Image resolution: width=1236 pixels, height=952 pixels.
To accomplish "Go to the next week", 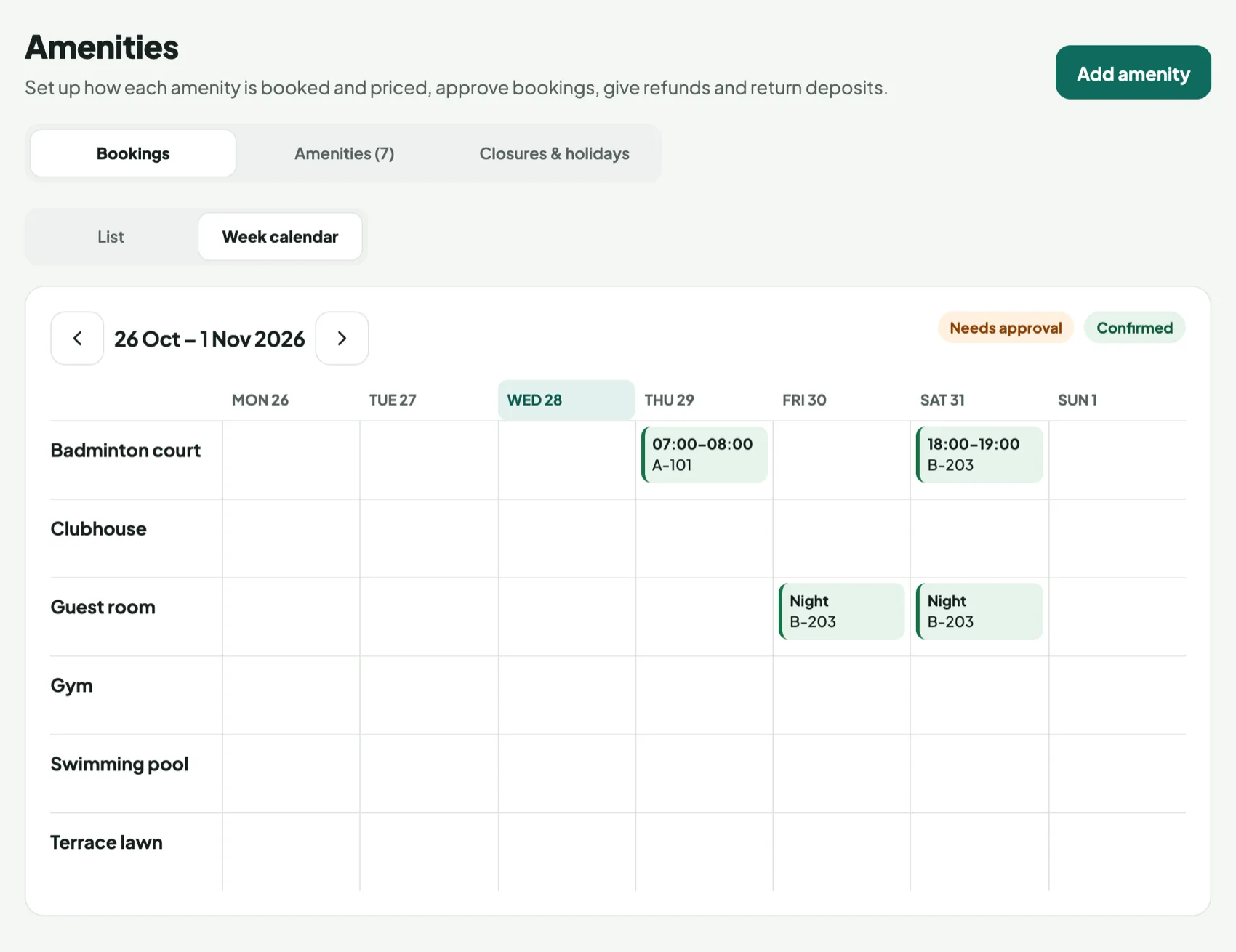I will coord(342,339).
